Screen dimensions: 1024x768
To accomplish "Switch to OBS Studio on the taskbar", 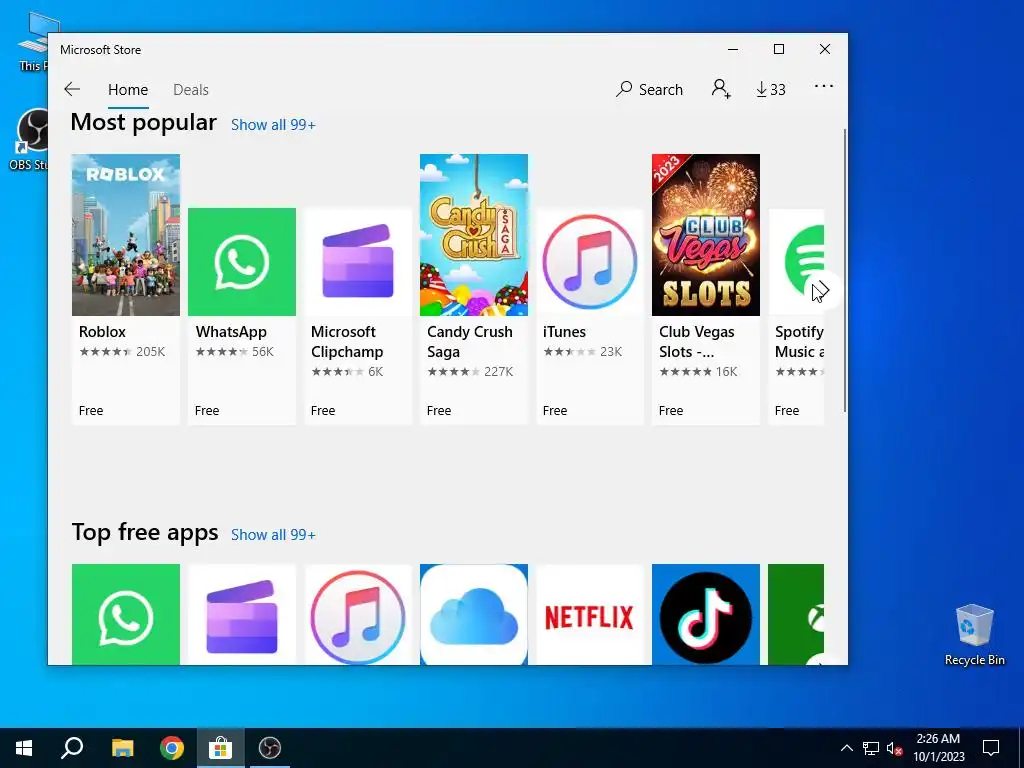I will (270, 748).
